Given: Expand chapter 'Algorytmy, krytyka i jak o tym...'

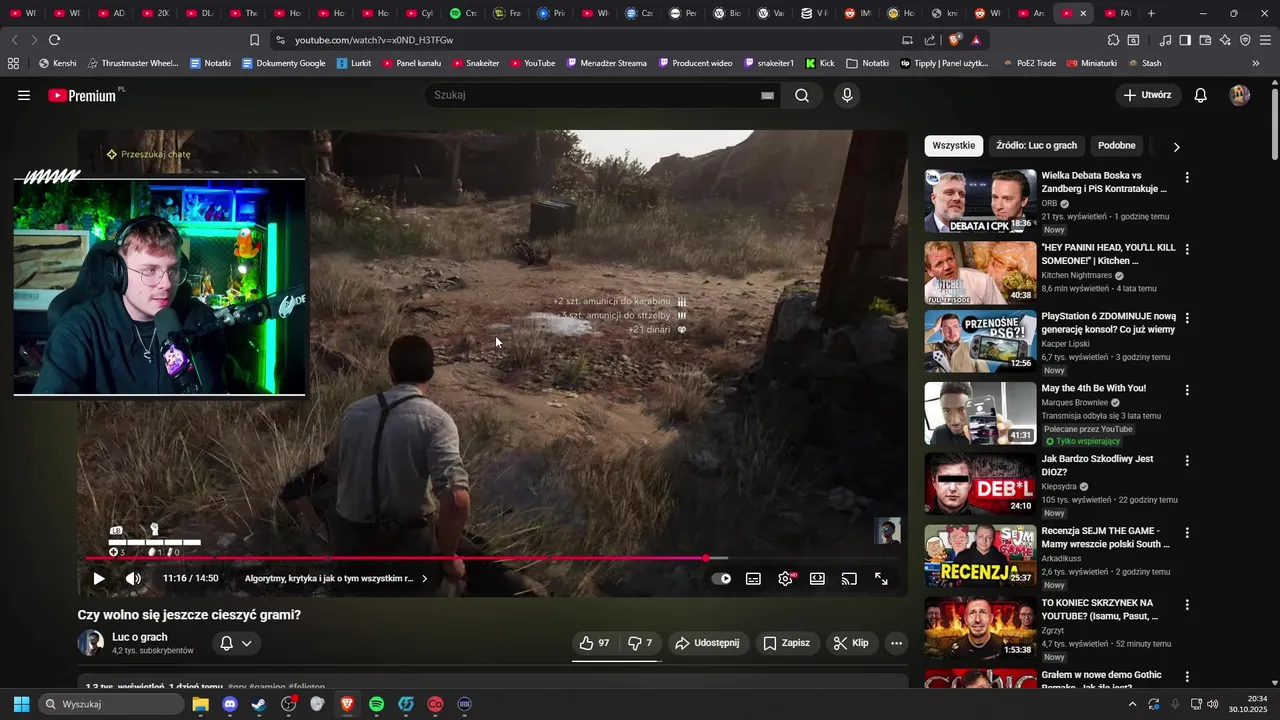Looking at the screenshot, I should click(x=336, y=578).
